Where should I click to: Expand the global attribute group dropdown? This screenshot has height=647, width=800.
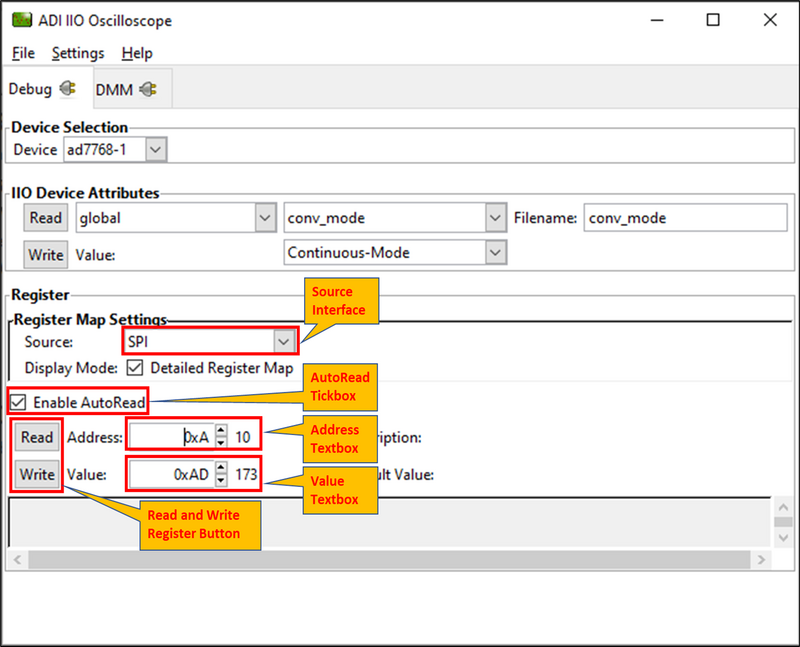click(x=265, y=217)
